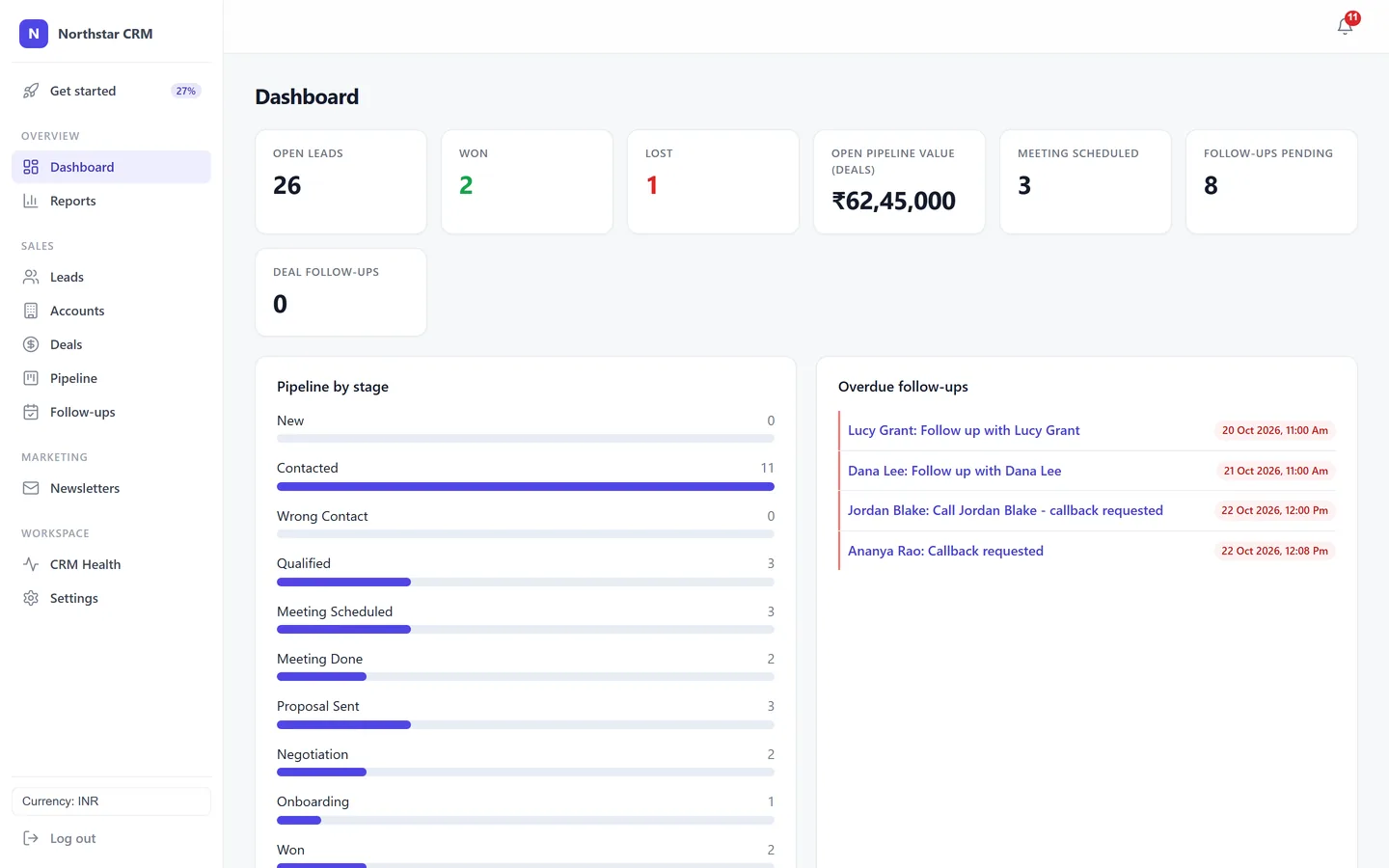Click the 27% Get started badge
The image size is (1389, 868).
[x=186, y=91]
